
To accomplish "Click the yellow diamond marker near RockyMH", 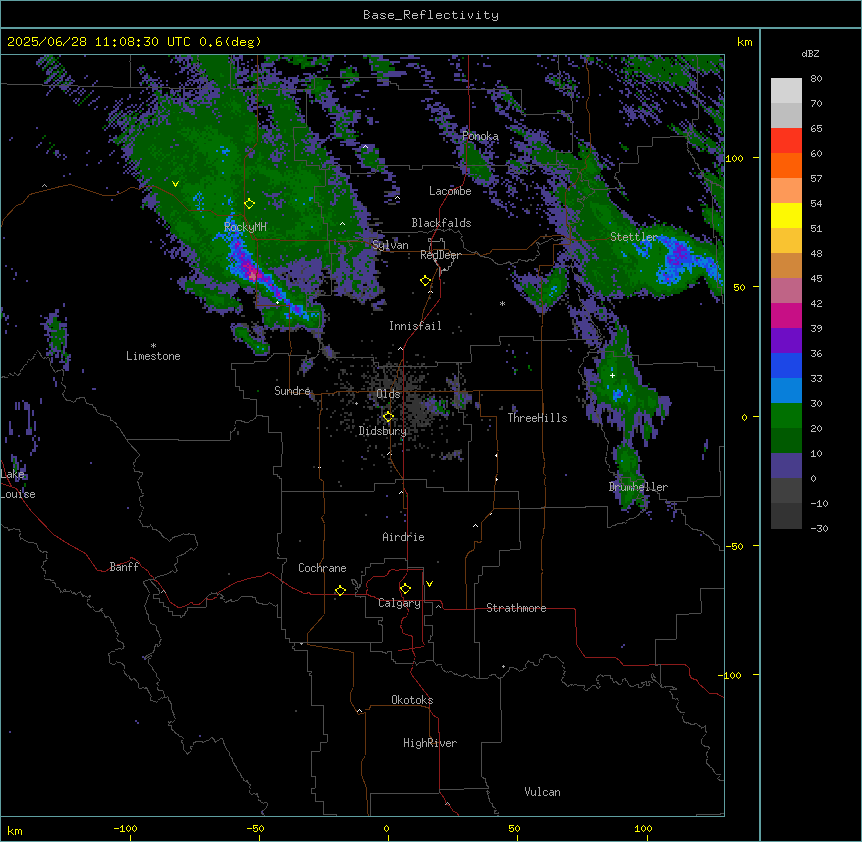I will [249, 204].
